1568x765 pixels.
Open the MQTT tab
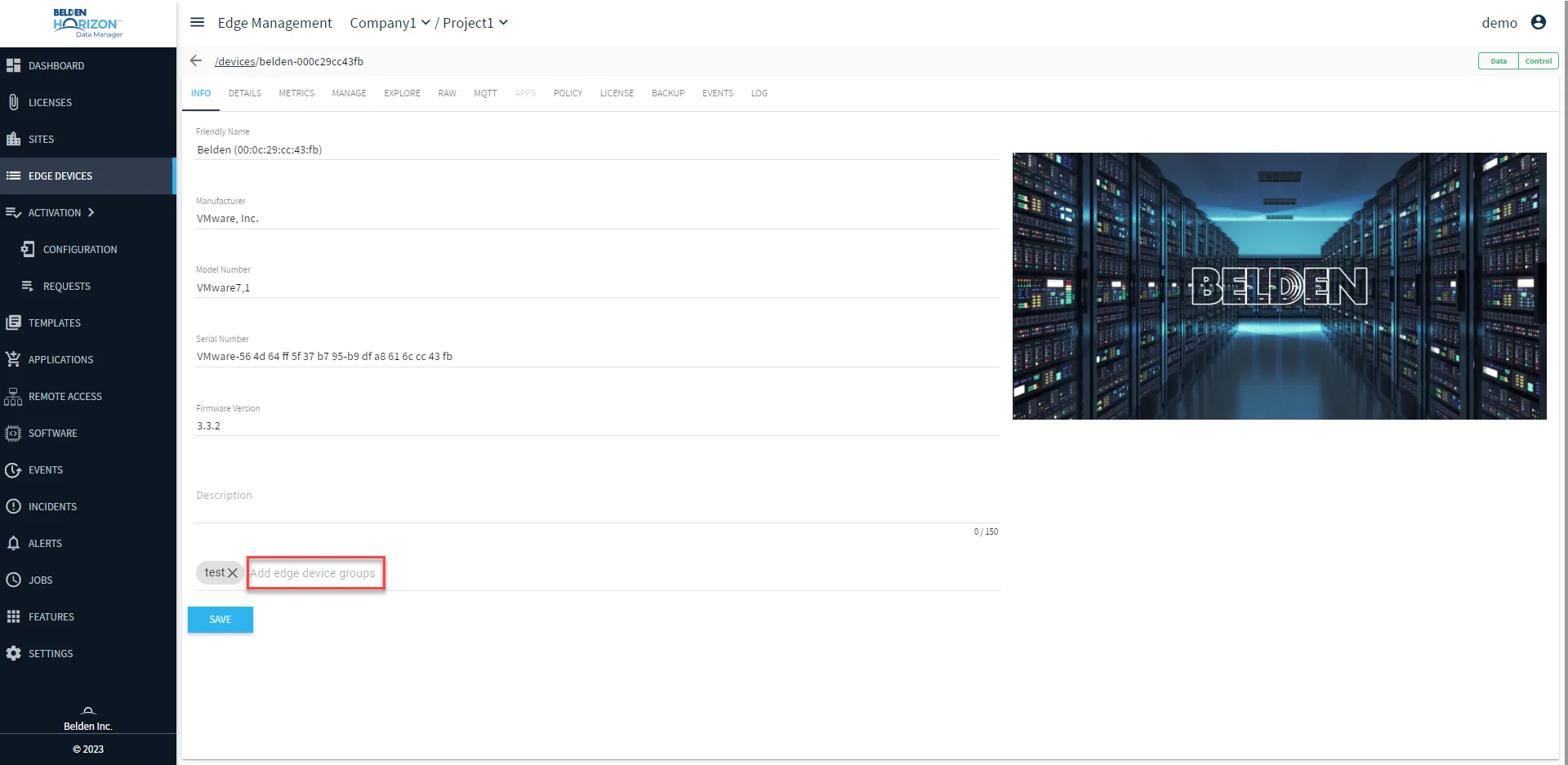click(485, 93)
